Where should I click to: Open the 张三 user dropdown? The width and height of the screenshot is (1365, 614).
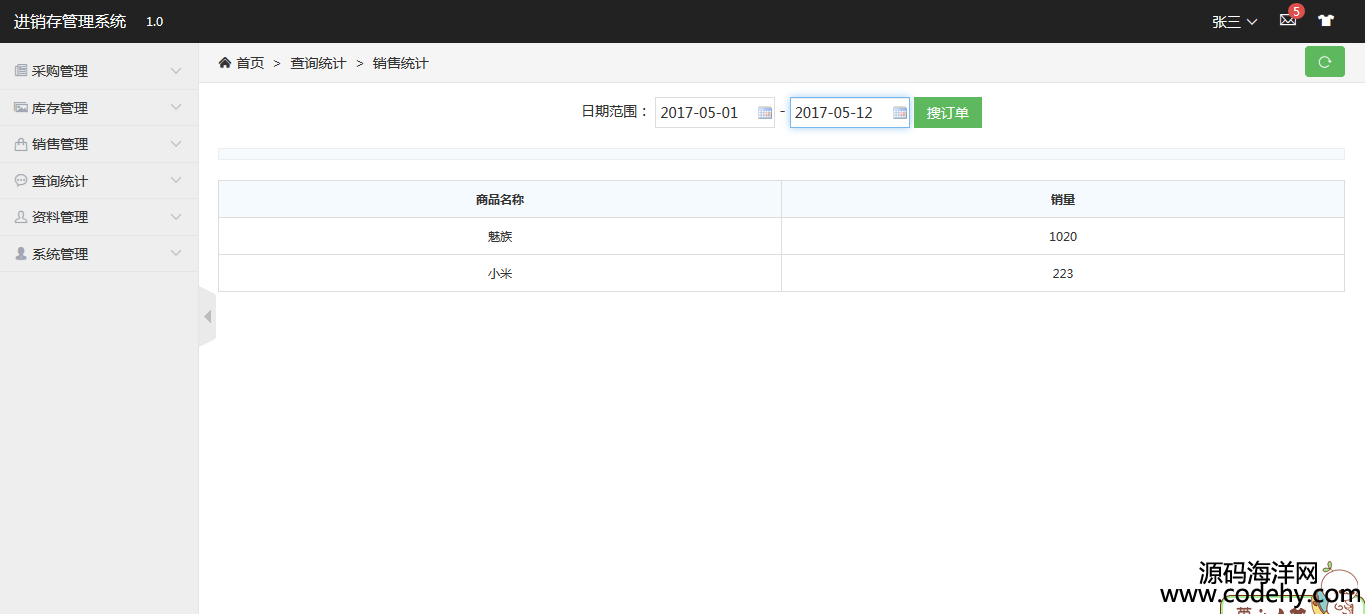1234,22
